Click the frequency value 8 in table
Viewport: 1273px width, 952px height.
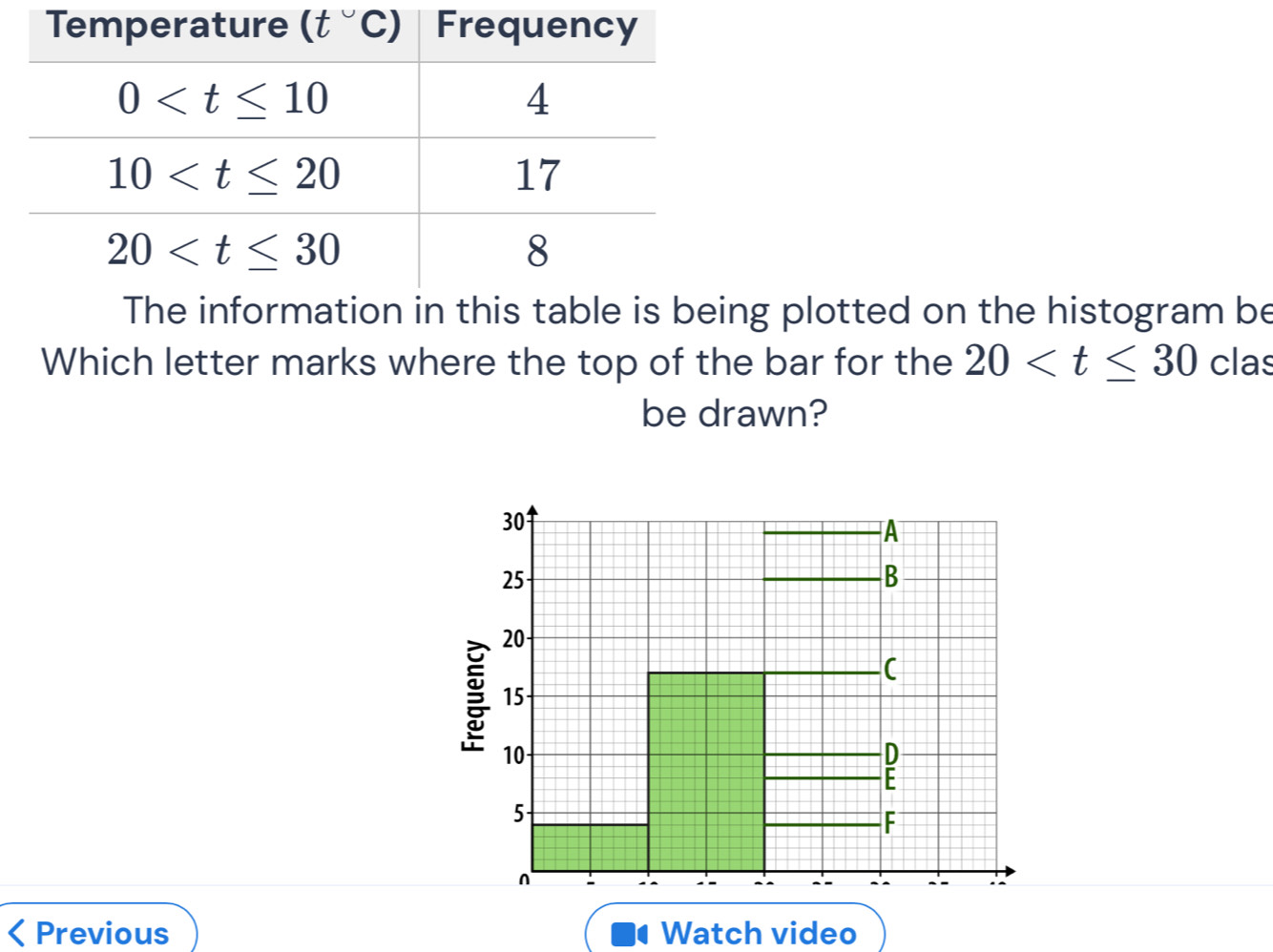[537, 251]
